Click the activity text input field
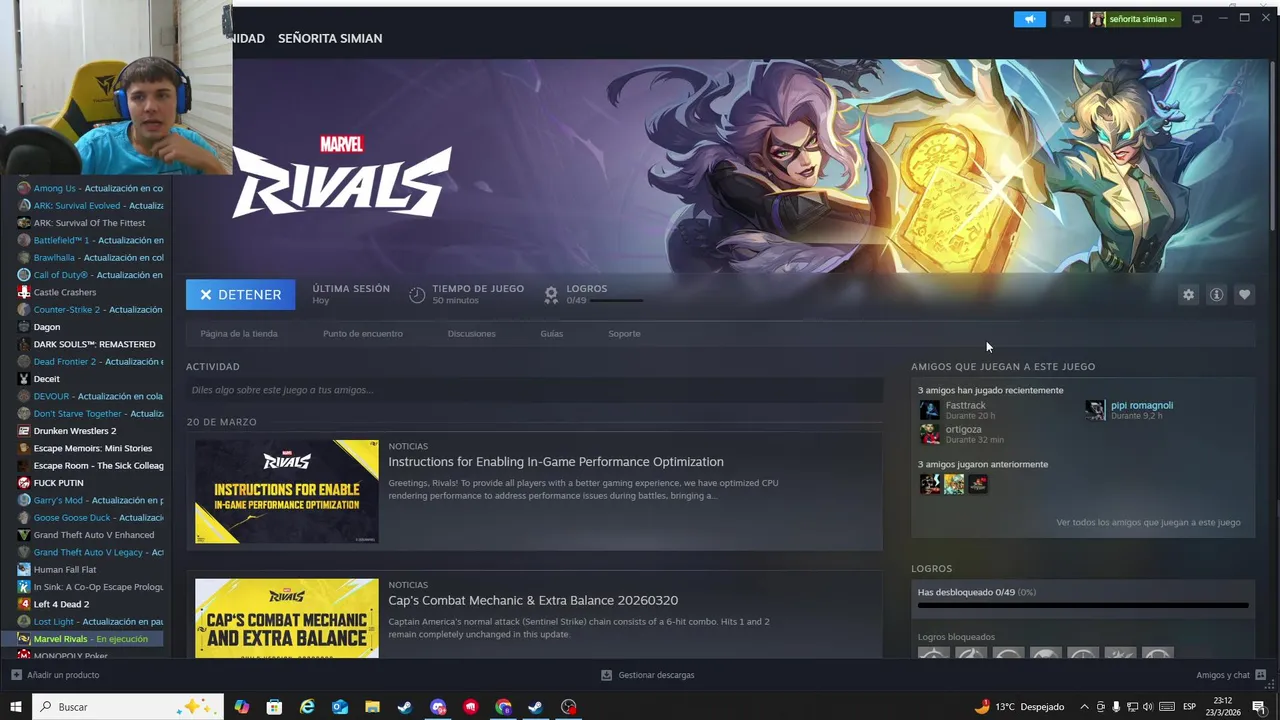This screenshot has height=720, width=1280. click(x=534, y=390)
